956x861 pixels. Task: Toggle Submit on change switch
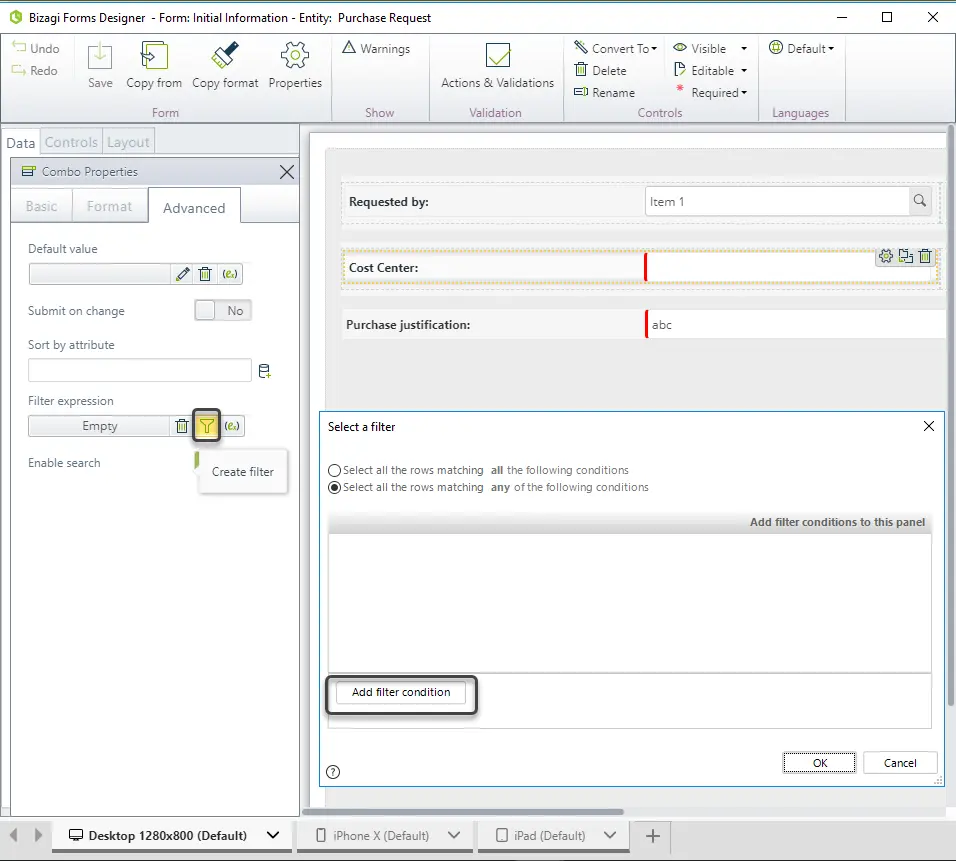point(223,310)
